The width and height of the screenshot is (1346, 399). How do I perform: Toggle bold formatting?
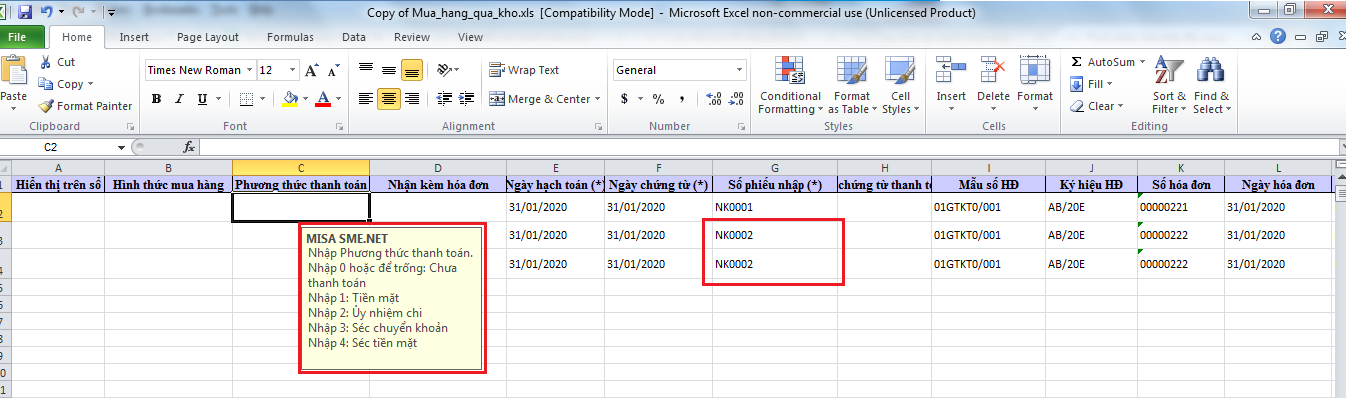coord(156,99)
